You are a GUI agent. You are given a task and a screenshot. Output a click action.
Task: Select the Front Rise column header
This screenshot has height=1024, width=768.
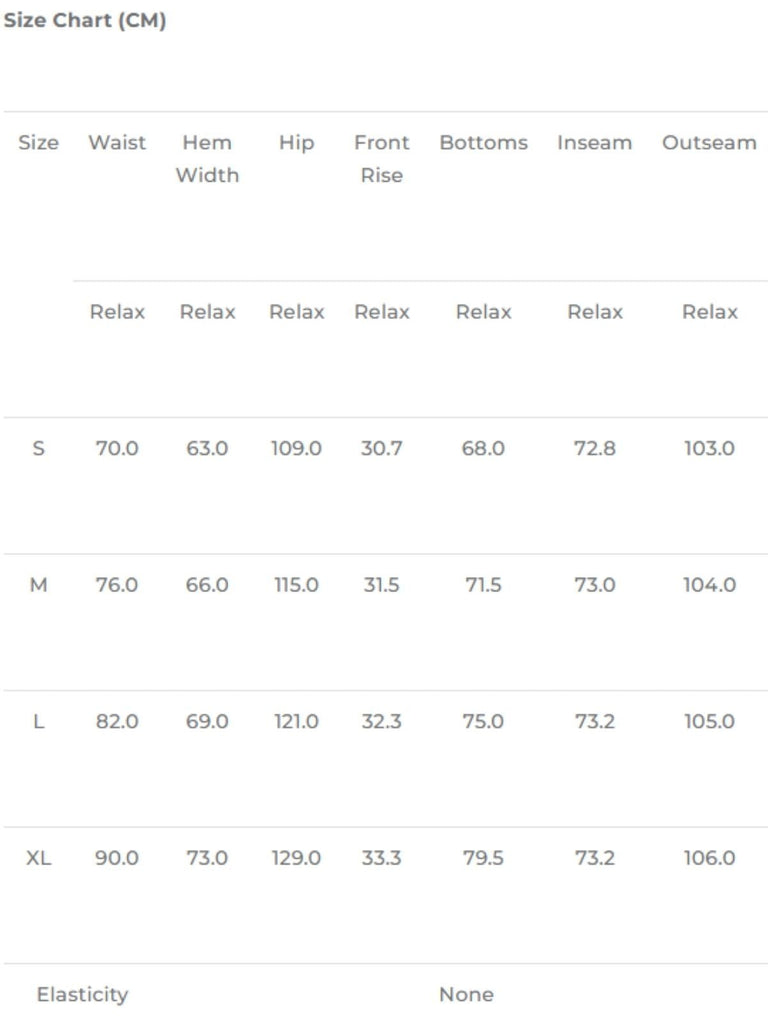(x=382, y=159)
